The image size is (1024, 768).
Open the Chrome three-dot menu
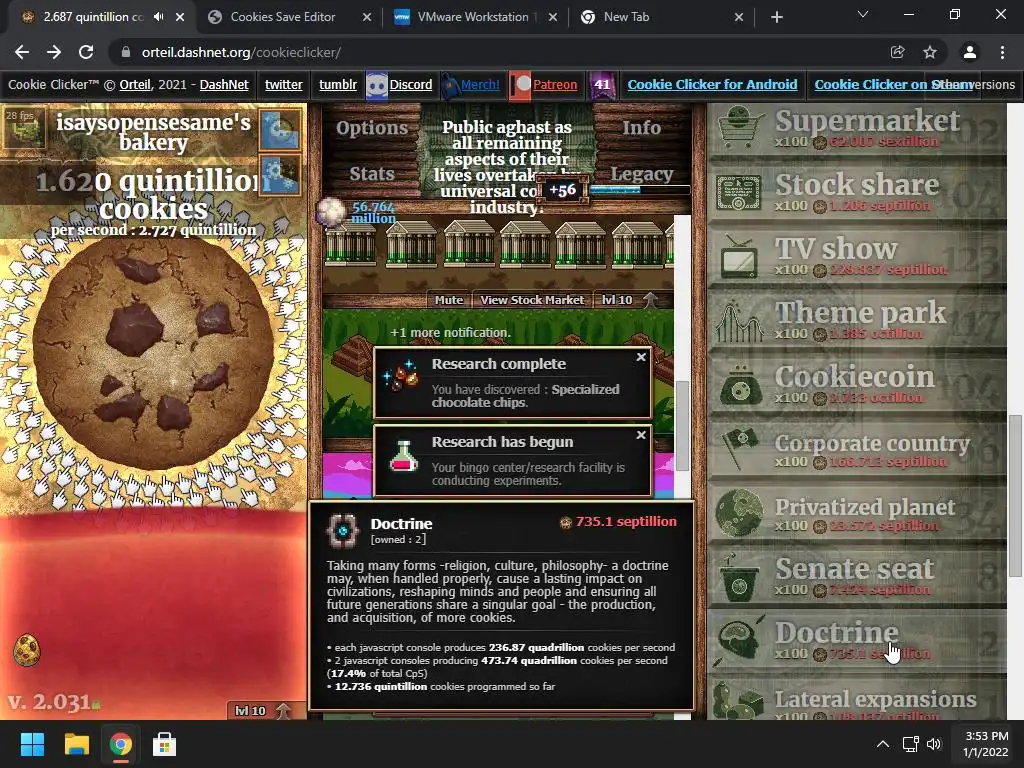click(1002, 52)
